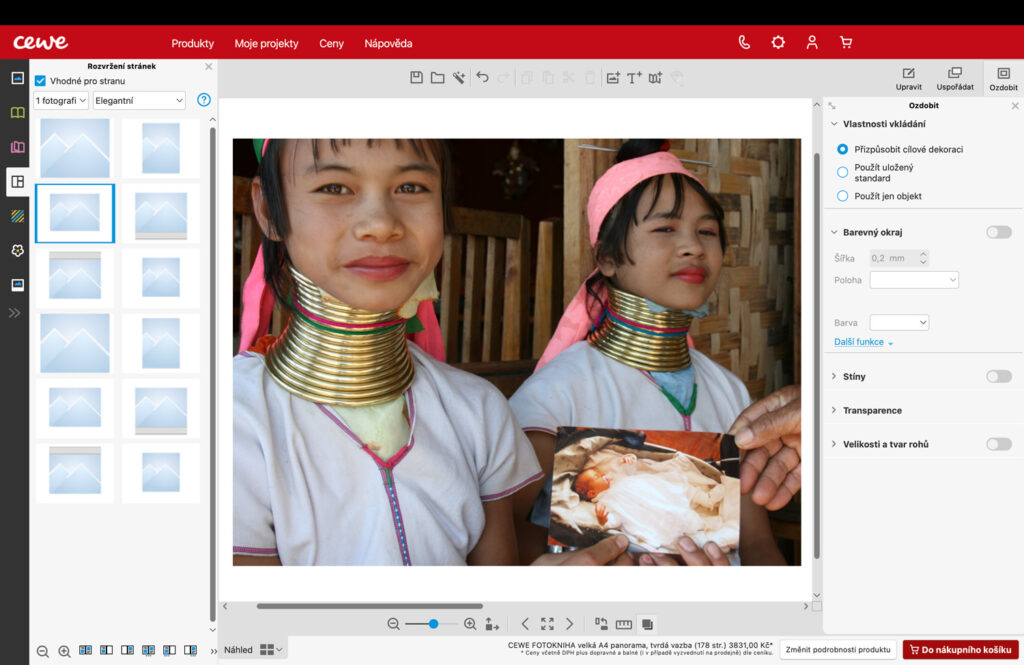Screen dimensions: 1024x665
Task: Click the Do nákupního košíku button
Action: pos(961,649)
